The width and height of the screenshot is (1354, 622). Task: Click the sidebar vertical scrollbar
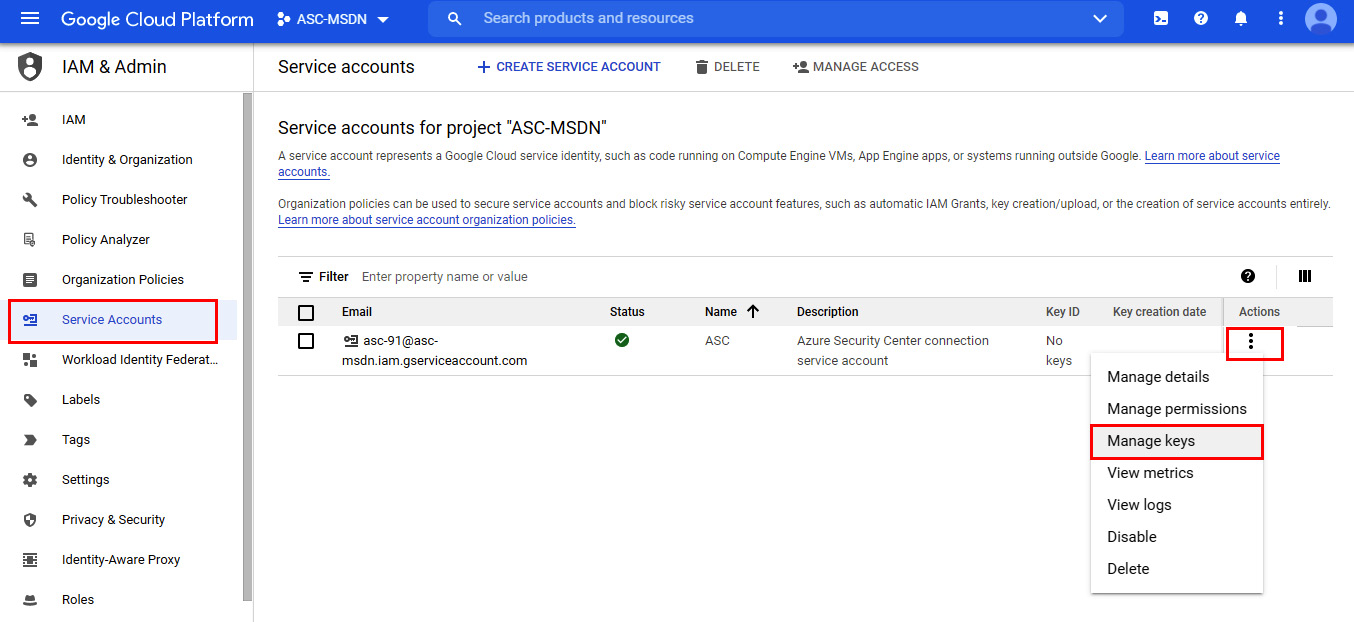247,346
